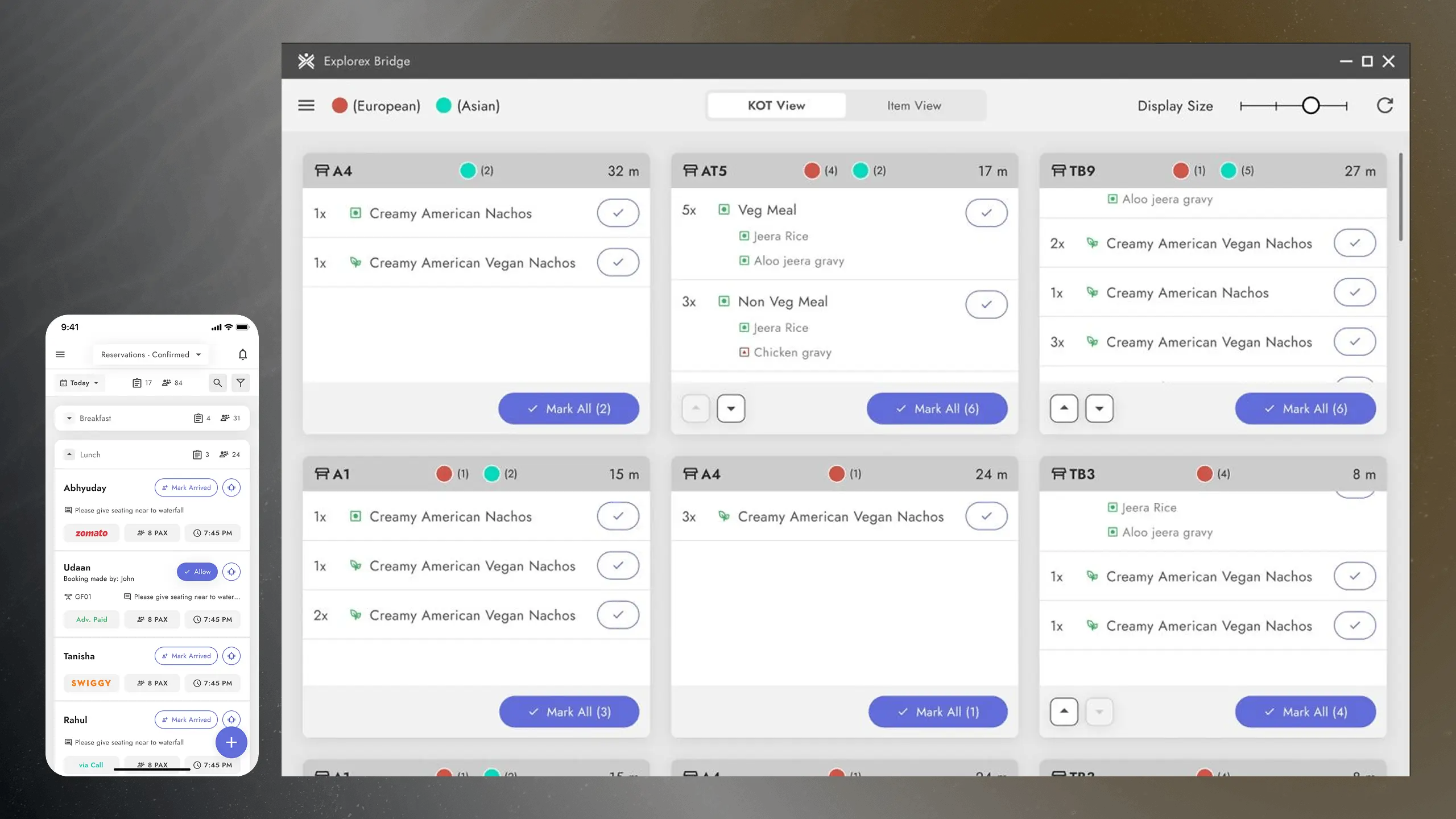The height and width of the screenshot is (819, 1456).
Task: Click Mark All (2) for A4
Action: pyautogui.click(x=569, y=408)
